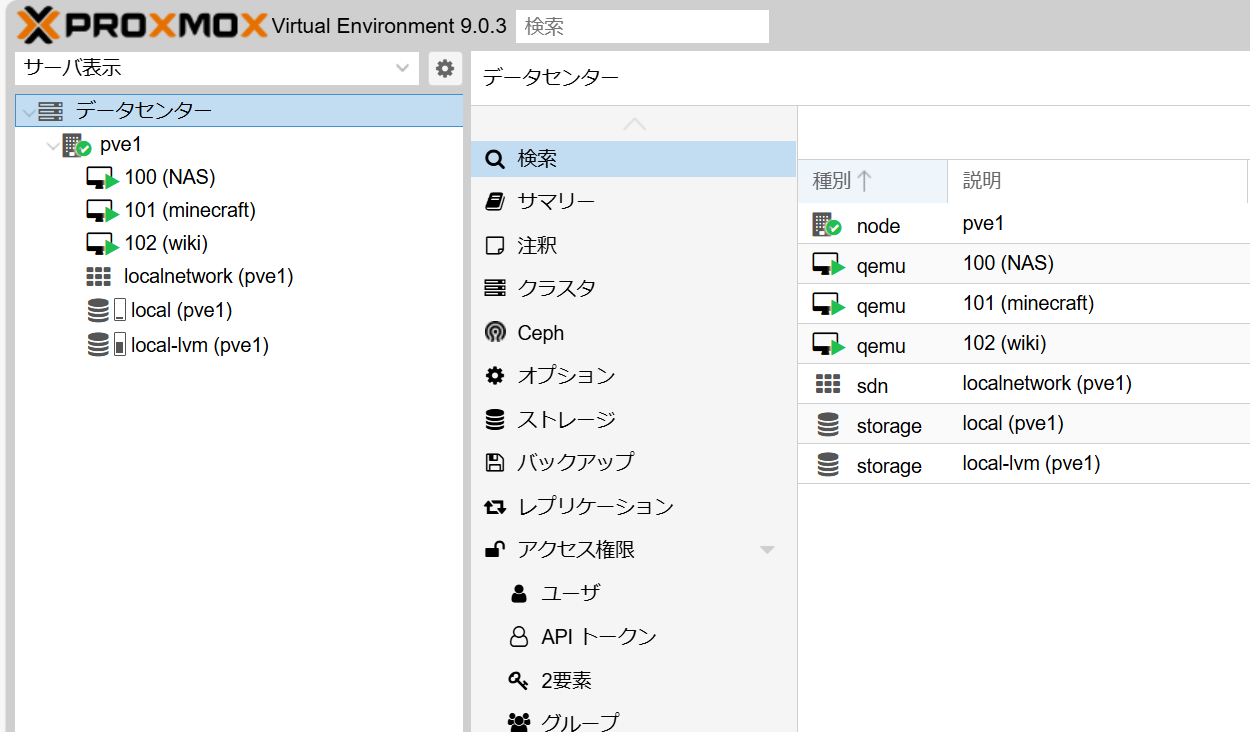Select the pve1 node icon in tree
The height and width of the screenshot is (732, 1250).
point(76,145)
